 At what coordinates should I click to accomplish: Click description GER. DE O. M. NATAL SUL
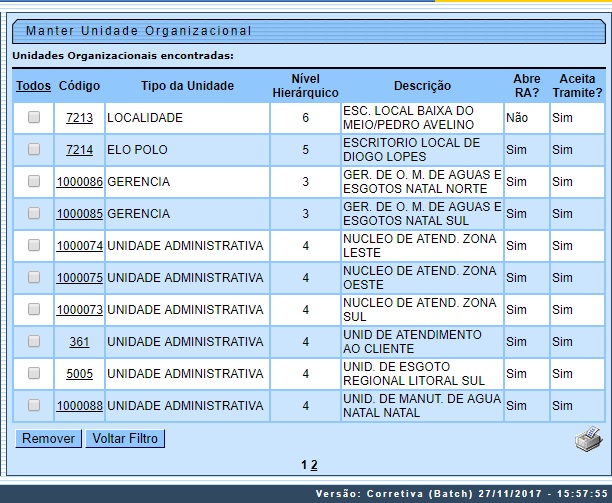[x=422, y=214]
